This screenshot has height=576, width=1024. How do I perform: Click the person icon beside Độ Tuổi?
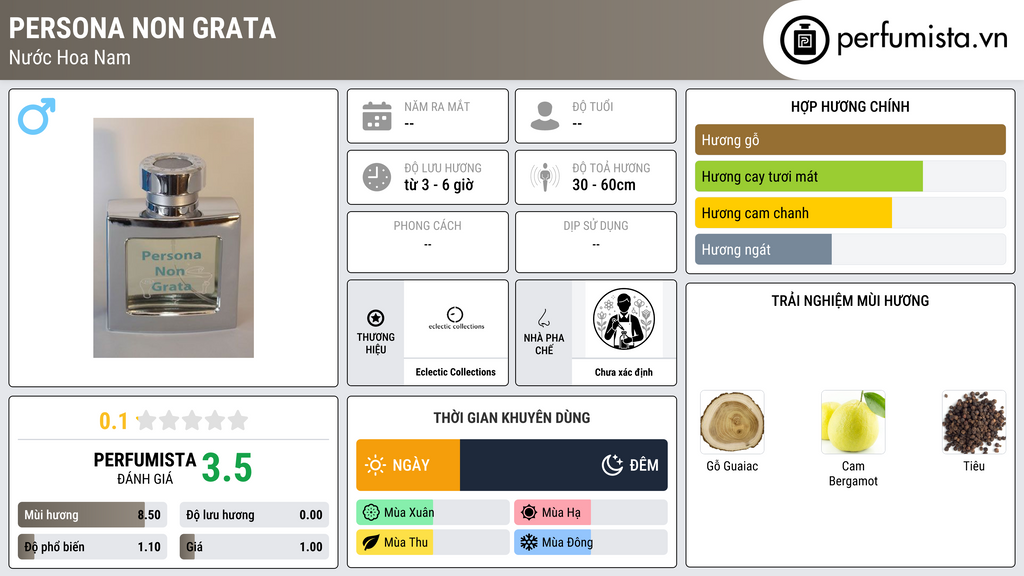coord(545,116)
